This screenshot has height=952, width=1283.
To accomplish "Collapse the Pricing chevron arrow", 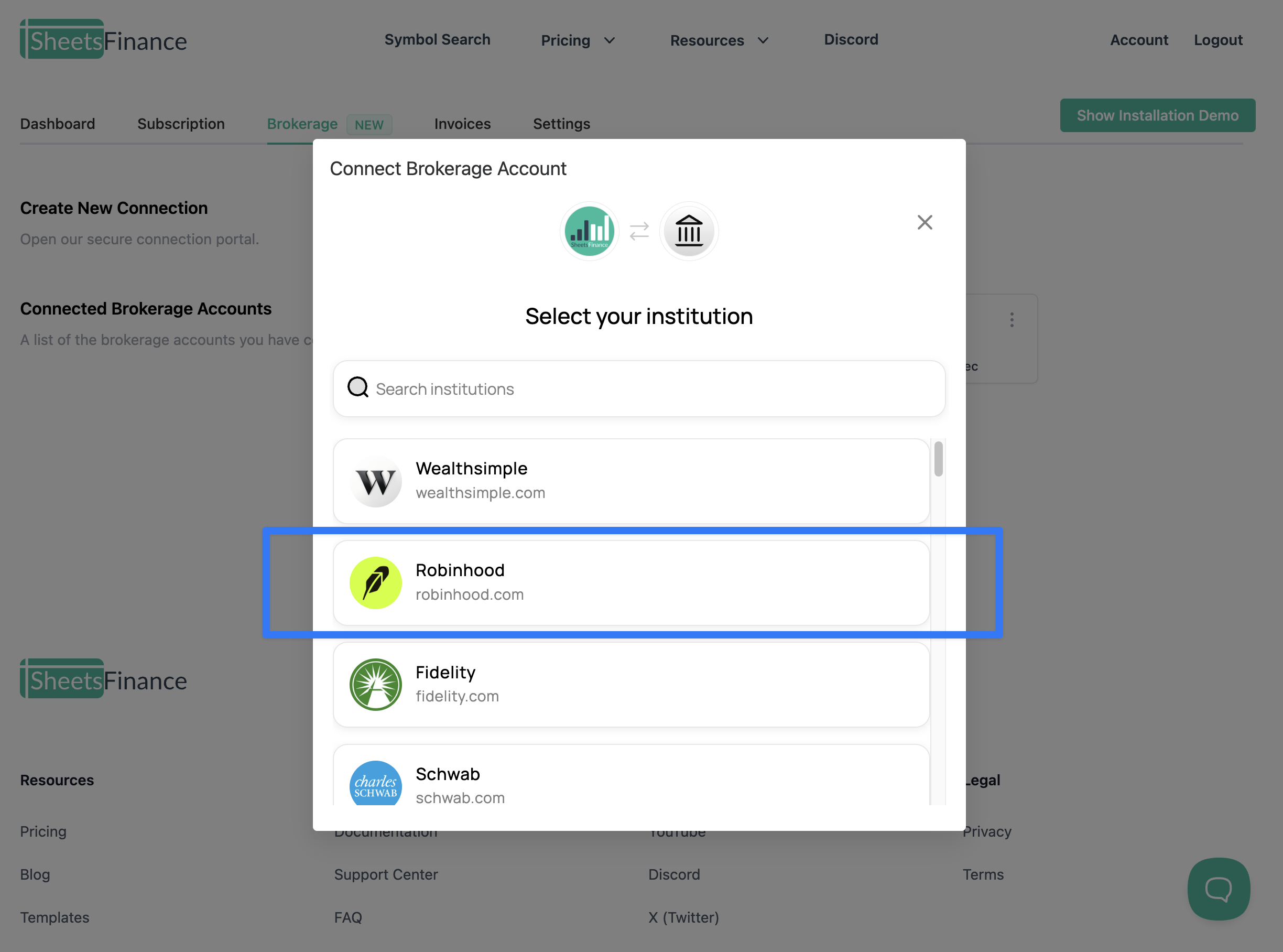I will pyautogui.click(x=610, y=40).
